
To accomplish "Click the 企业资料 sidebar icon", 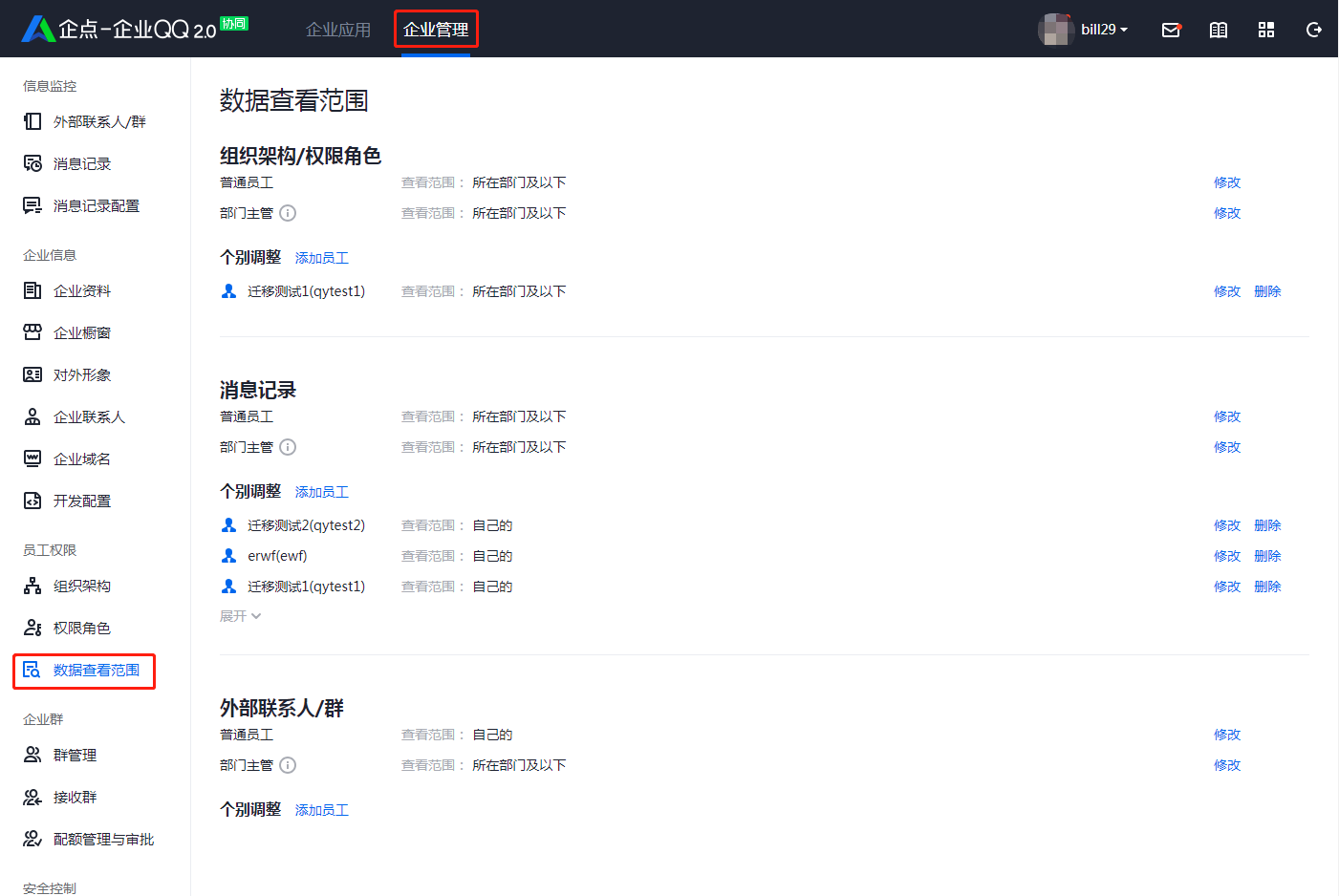I will [x=32, y=290].
